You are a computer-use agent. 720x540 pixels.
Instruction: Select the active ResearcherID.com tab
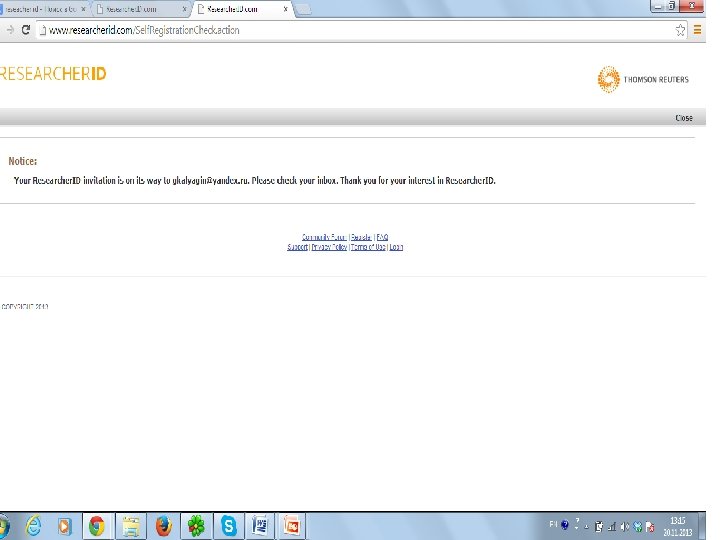pos(242,9)
